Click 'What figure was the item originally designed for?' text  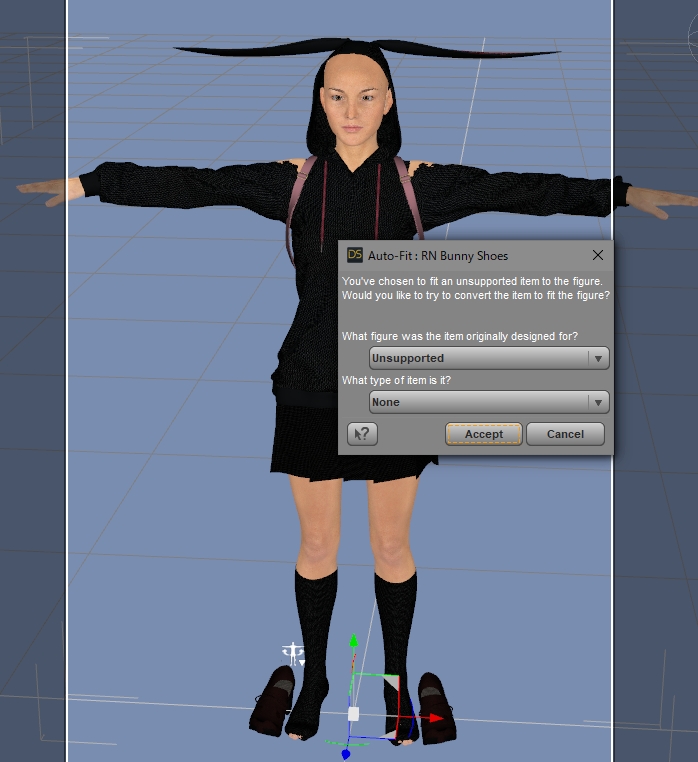coord(460,336)
